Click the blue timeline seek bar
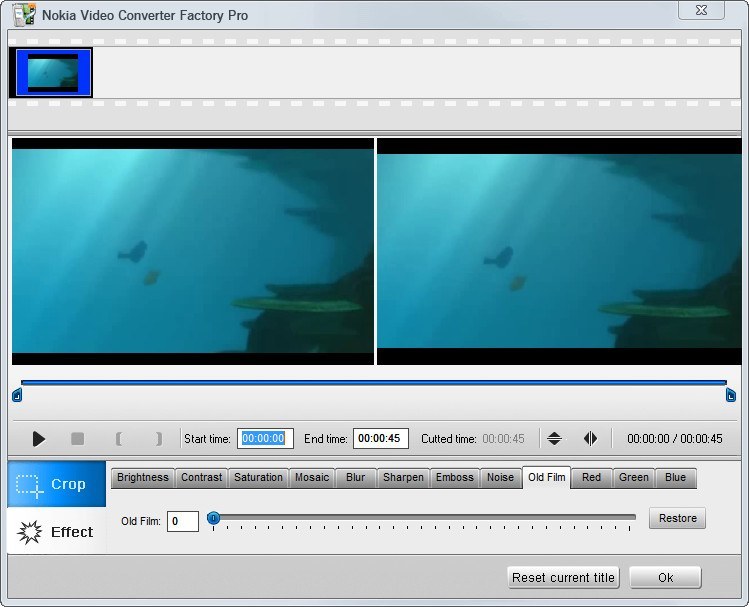Viewport: 749px width, 607px height. (374, 383)
